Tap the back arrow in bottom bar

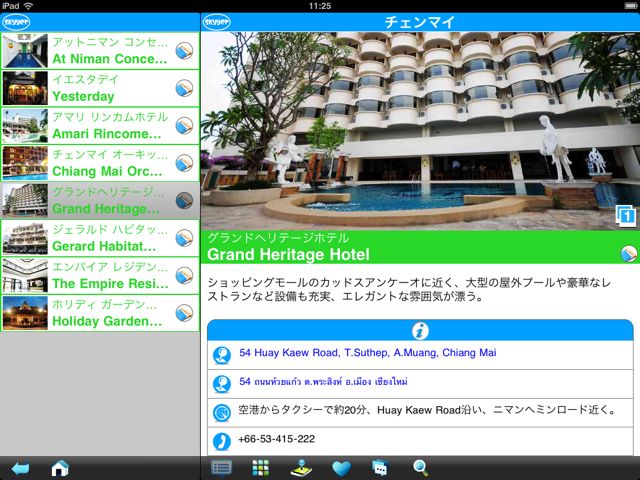[x=20, y=468]
